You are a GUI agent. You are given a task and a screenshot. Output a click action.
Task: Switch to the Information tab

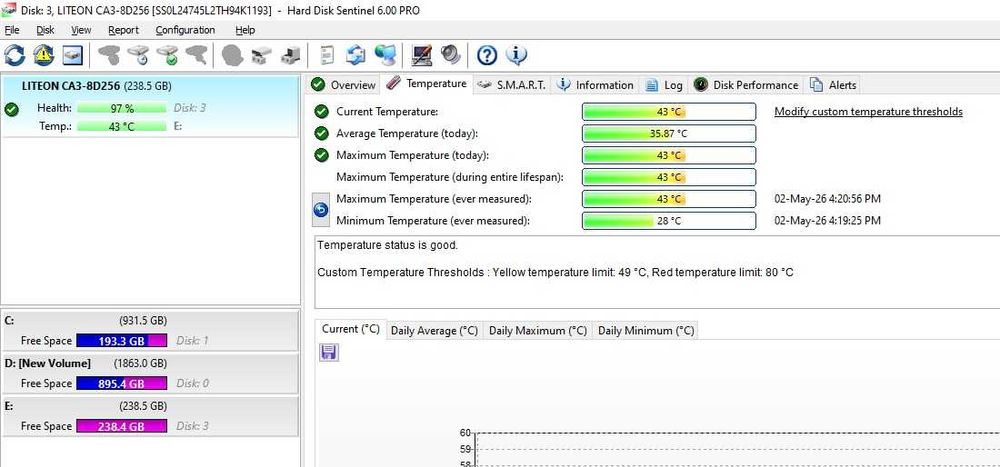[x=595, y=85]
